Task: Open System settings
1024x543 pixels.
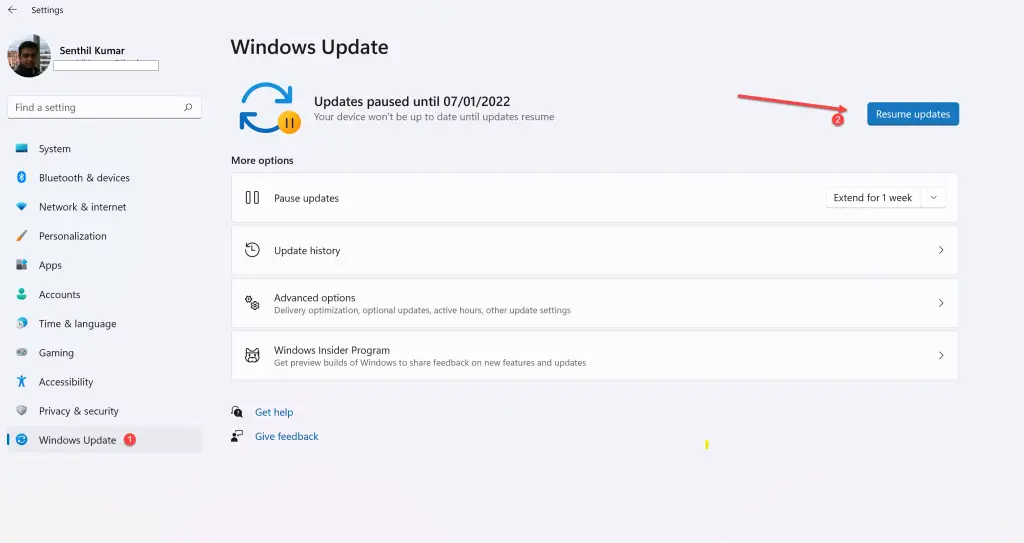Action: 104,148
